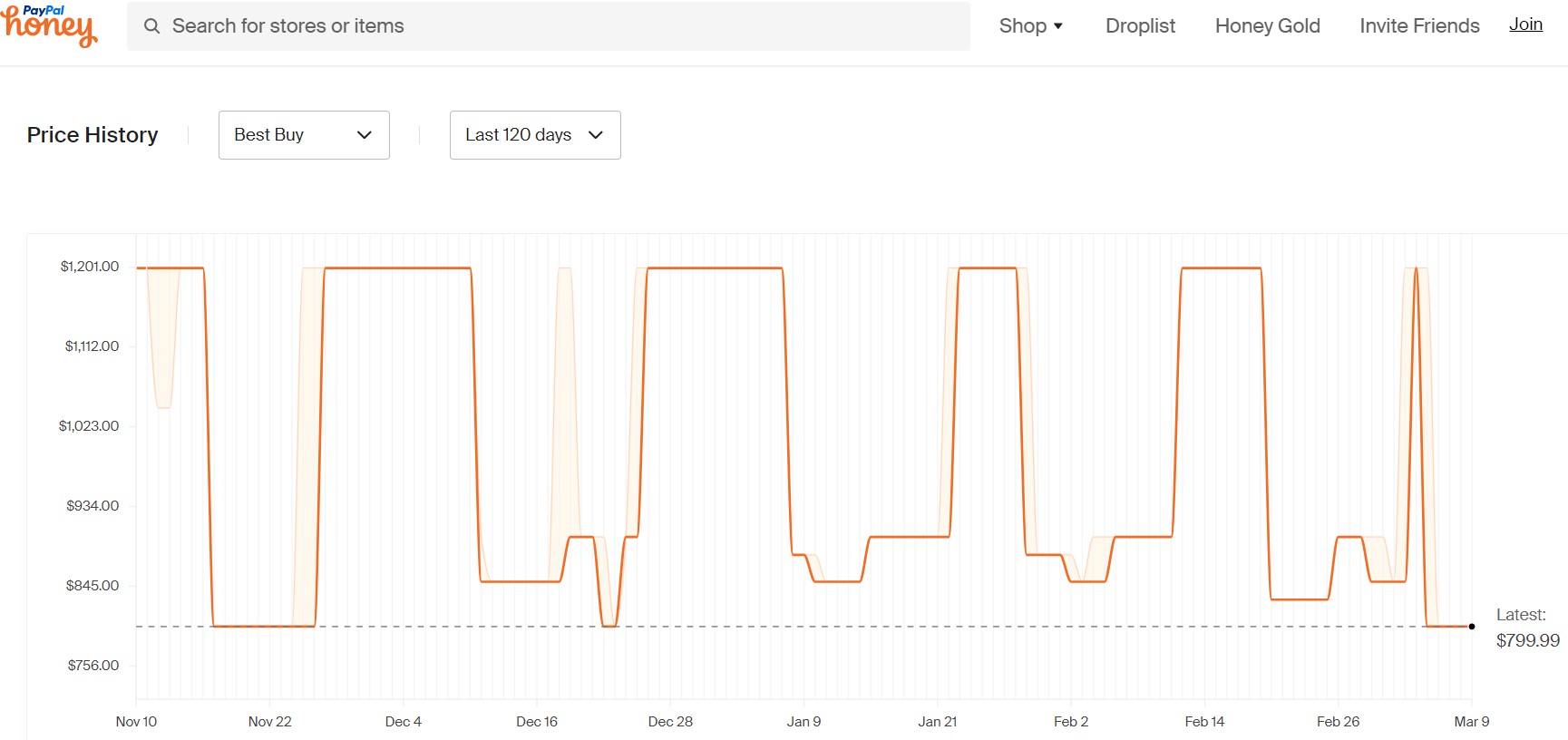1568x740 pixels.
Task: Click the $934.00 axis label
Action: pyautogui.click(x=93, y=506)
